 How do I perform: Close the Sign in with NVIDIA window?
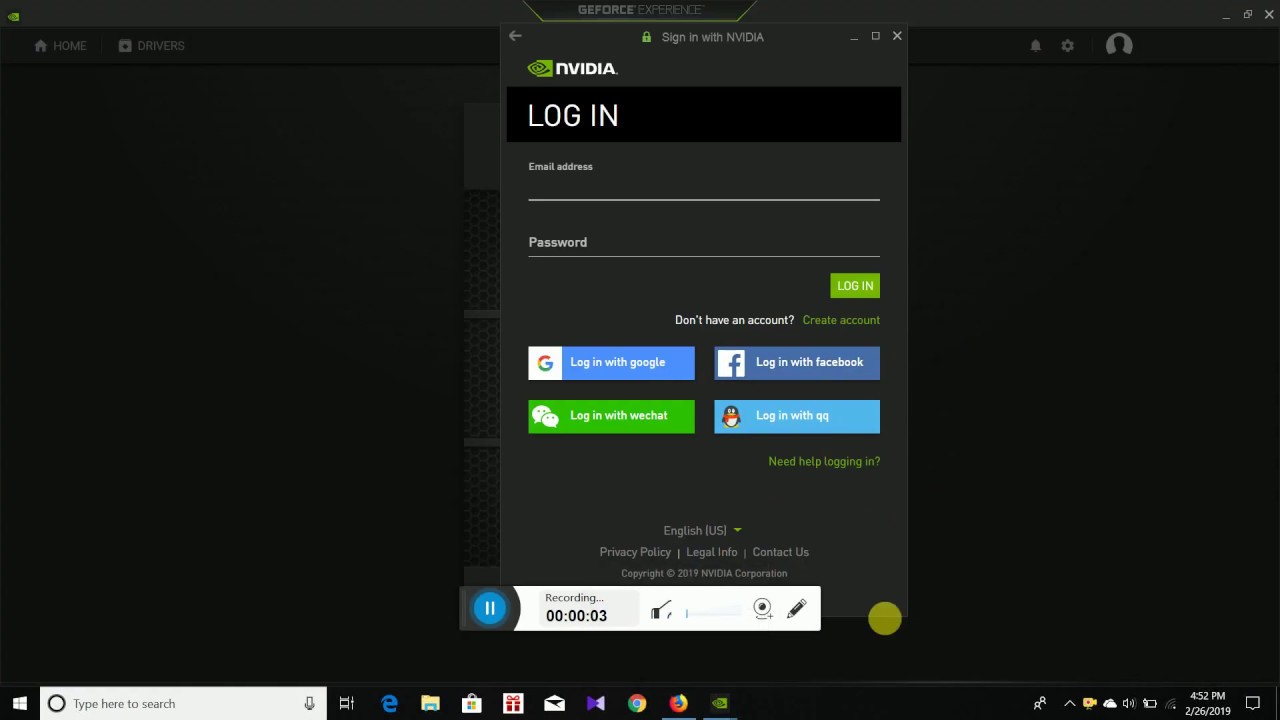tap(897, 36)
